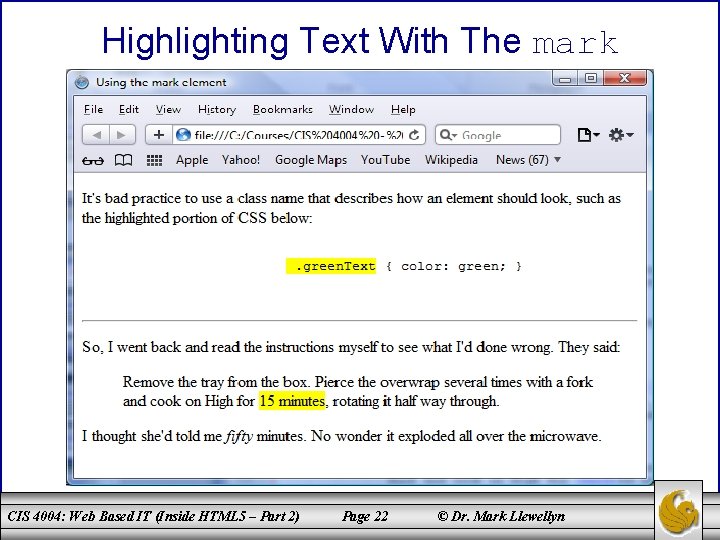Open the Google search magnifier dropdown
Viewport: 720px width, 540px height.
[x=448, y=135]
